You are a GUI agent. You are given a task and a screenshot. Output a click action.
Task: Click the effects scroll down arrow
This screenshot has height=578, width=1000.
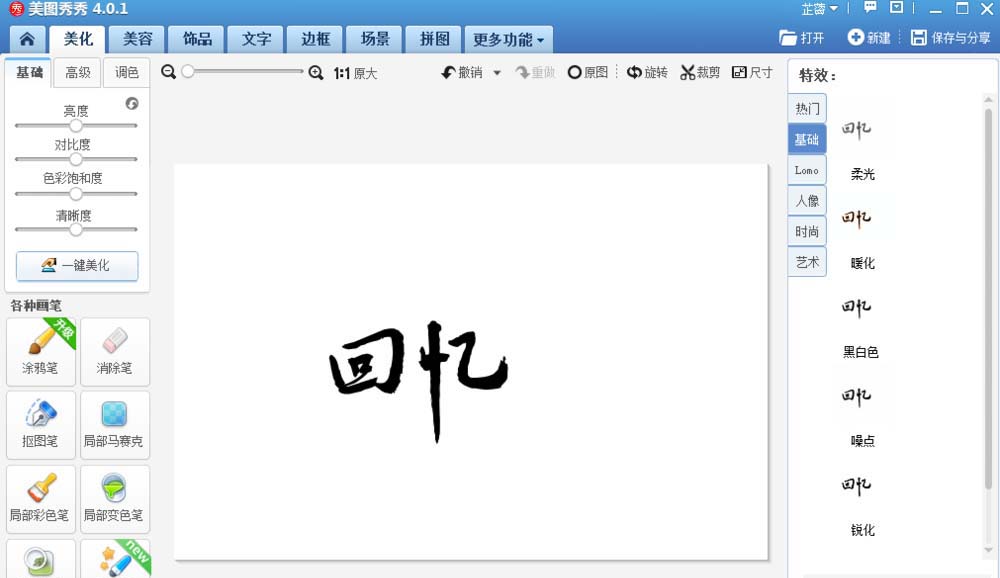coord(988,550)
